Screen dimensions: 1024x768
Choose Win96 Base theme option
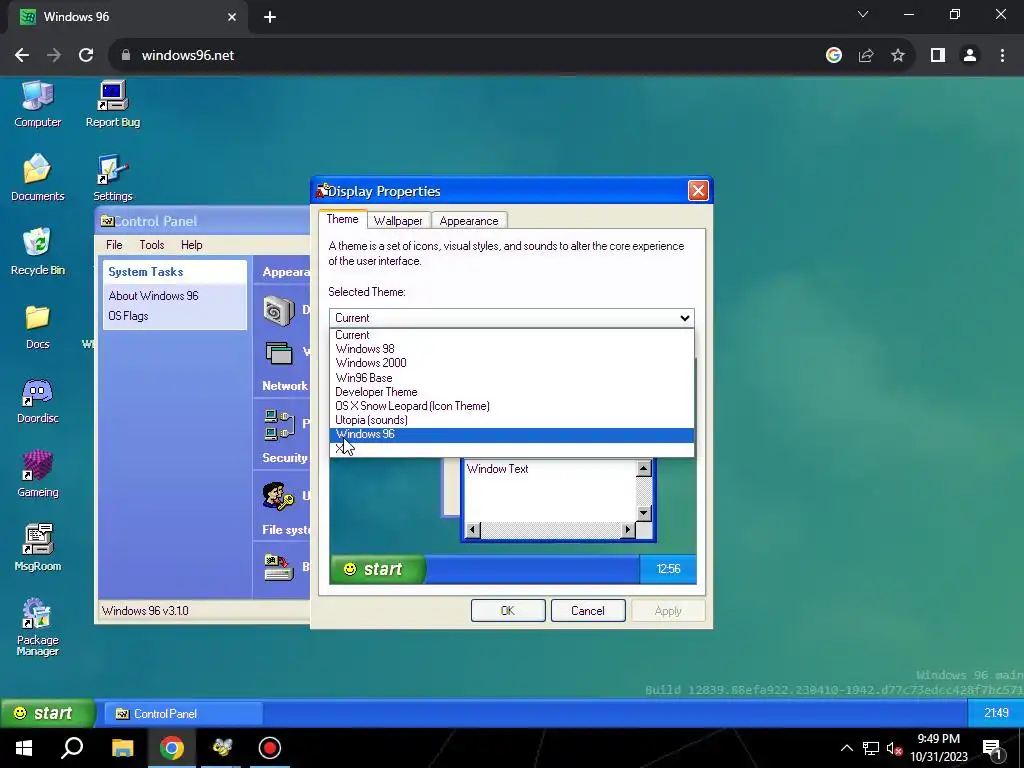(511, 378)
